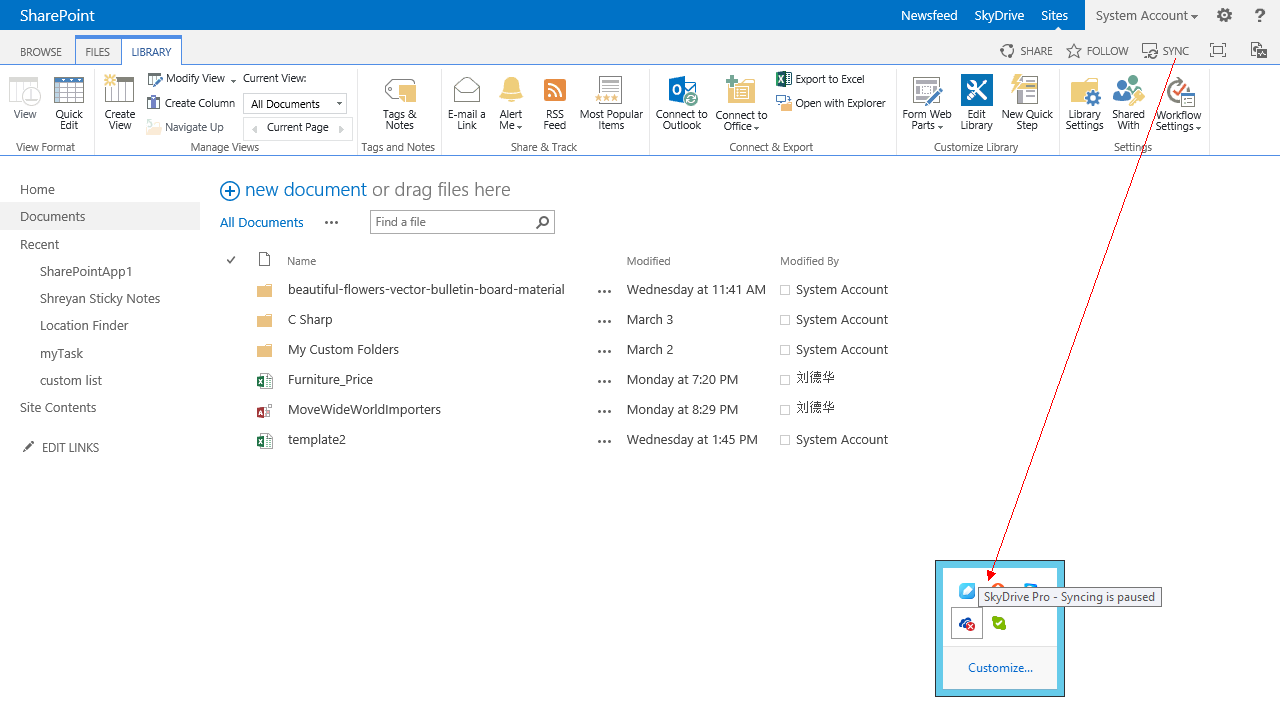Toggle focus on content icon

click(1217, 50)
